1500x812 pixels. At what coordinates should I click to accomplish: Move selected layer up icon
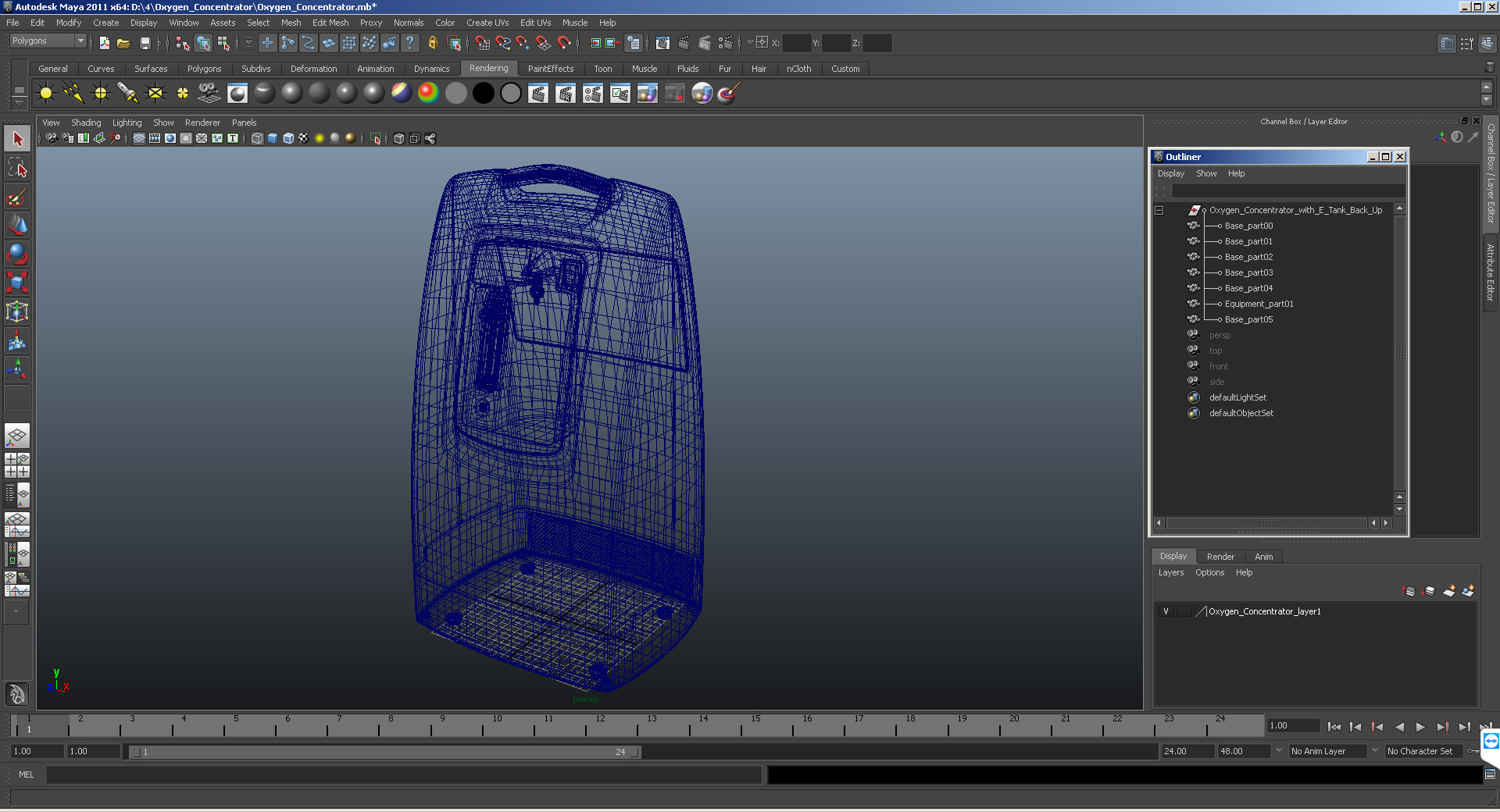click(1409, 591)
